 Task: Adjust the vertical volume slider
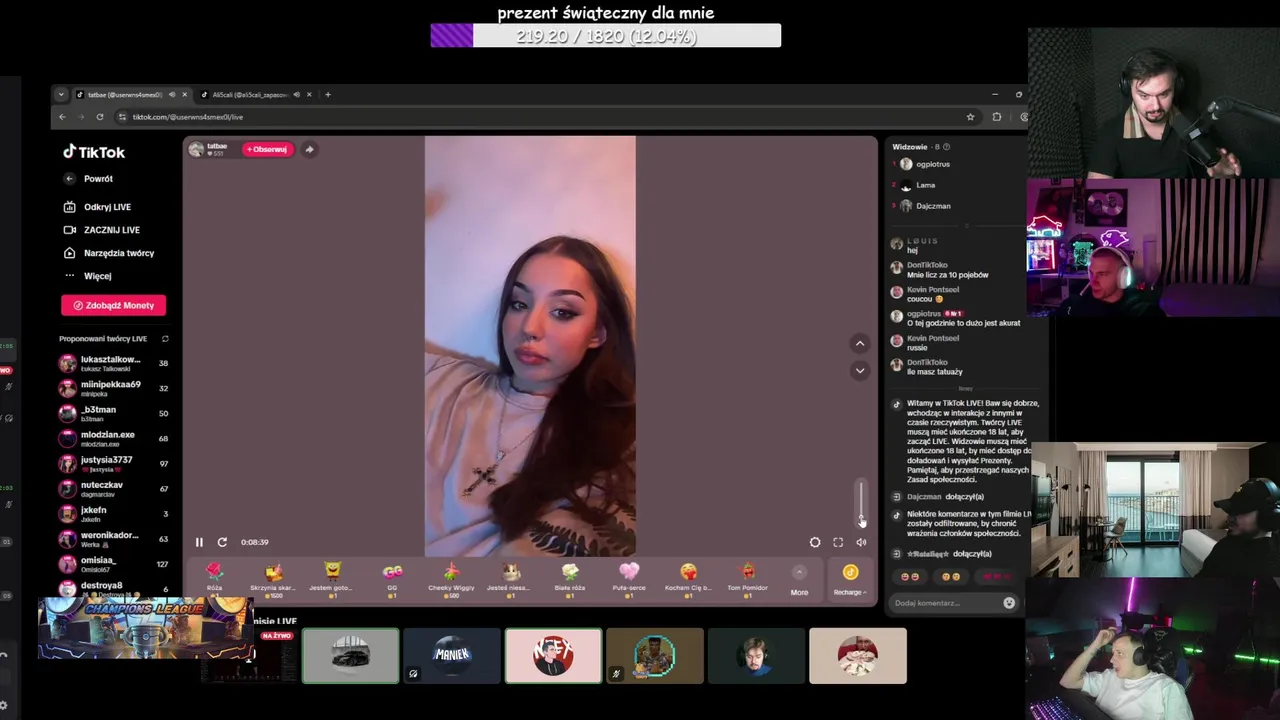861,502
